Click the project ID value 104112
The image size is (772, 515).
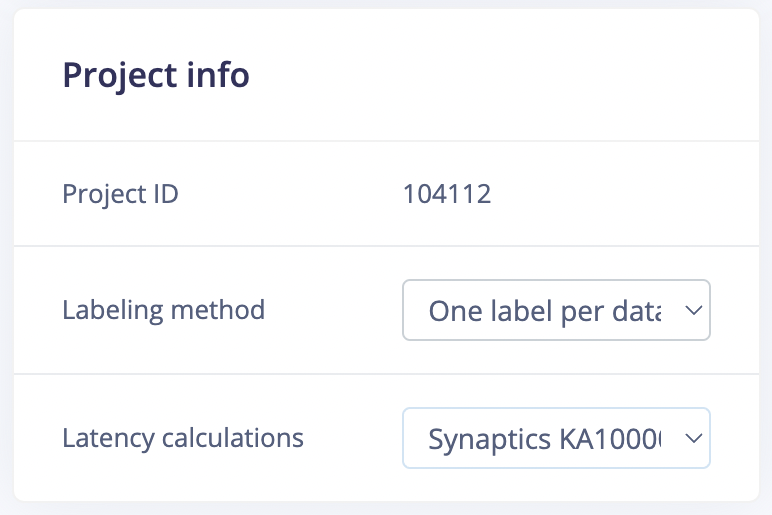click(447, 193)
